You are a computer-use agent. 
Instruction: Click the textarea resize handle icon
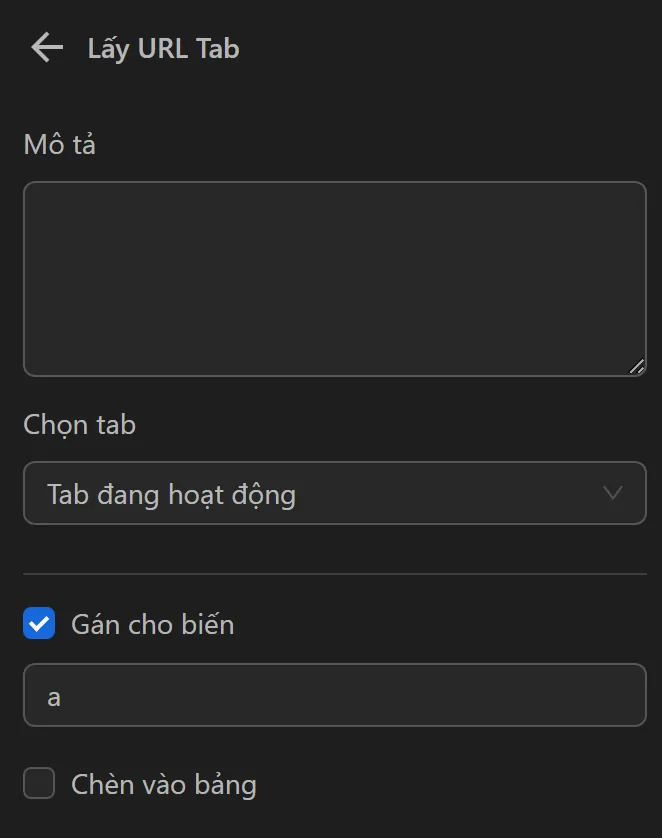[638, 368]
